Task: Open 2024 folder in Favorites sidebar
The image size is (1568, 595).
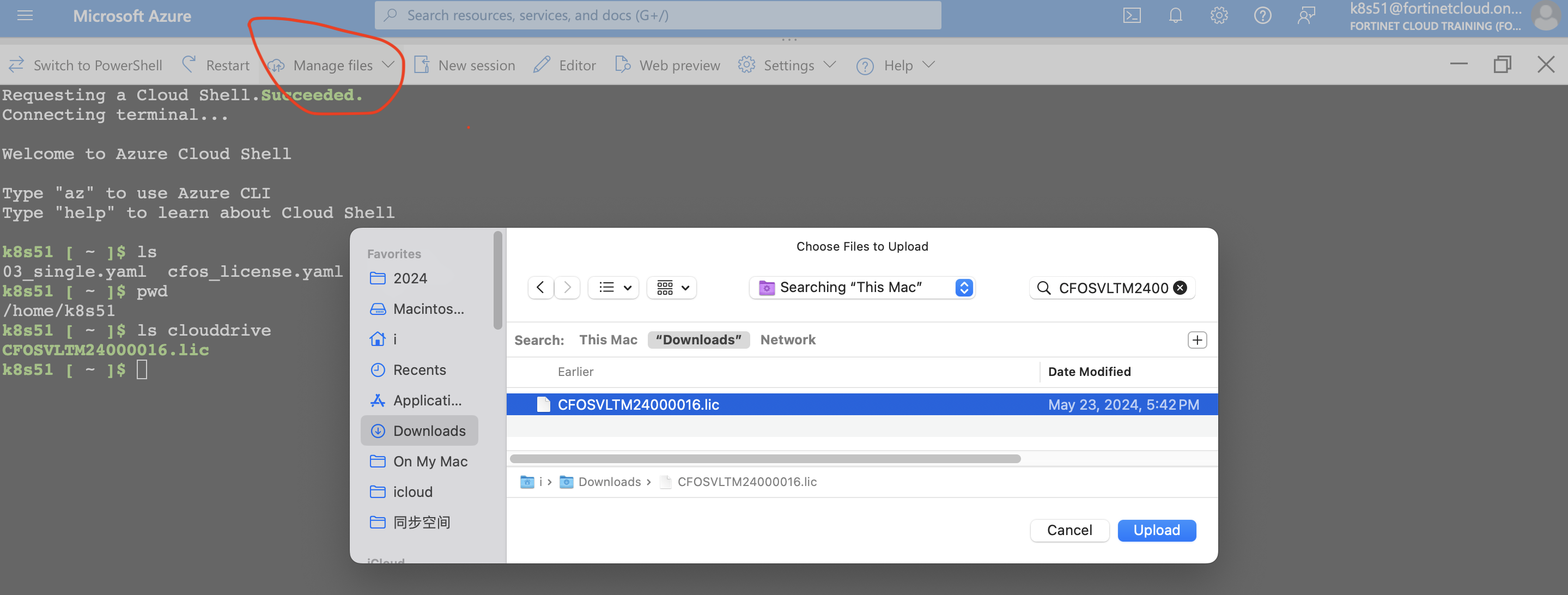Action: coord(420,278)
